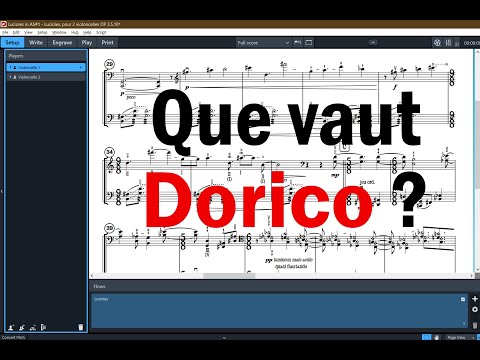Collapse bottom panel with chevron arrow
Screen dimensions: 480x360
(224, 338)
